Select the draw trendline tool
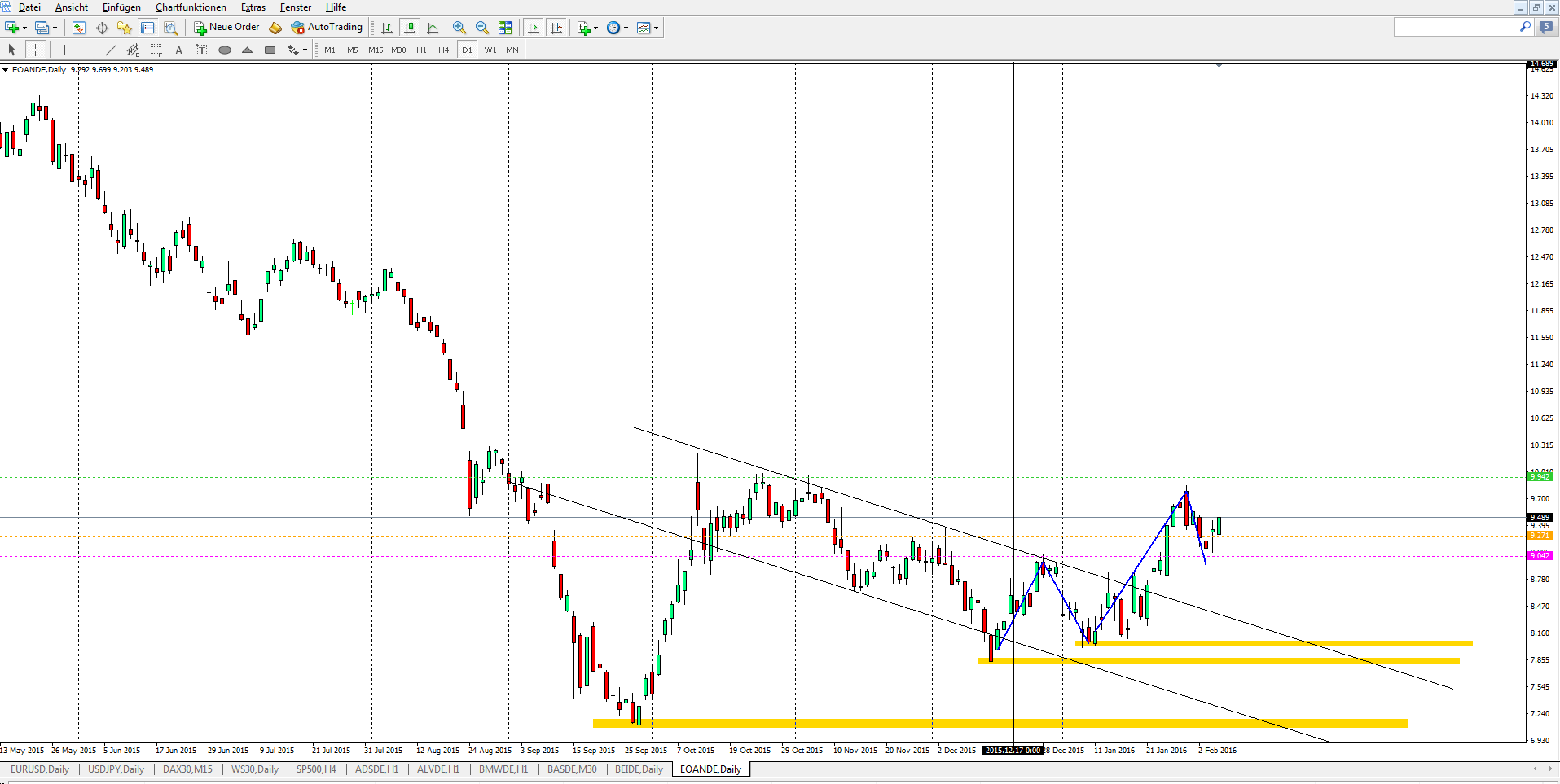 111,50
